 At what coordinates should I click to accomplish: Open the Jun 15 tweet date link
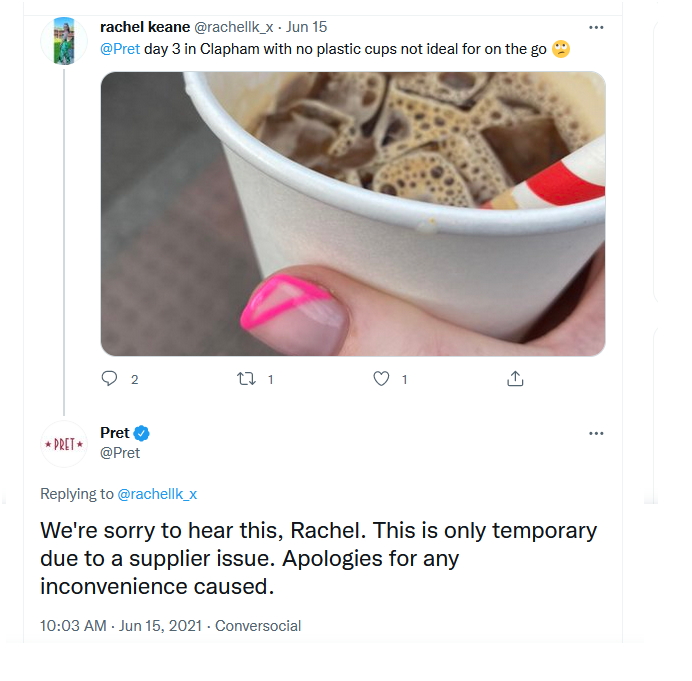(x=307, y=27)
